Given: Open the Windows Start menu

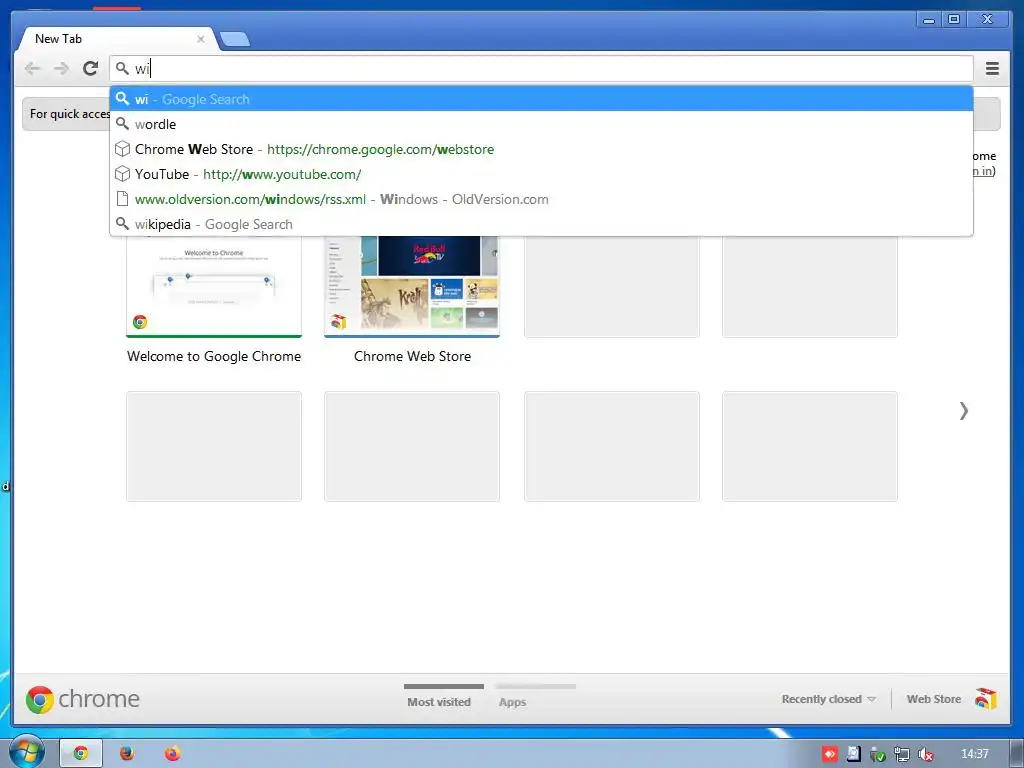Looking at the screenshot, I should click(25, 752).
